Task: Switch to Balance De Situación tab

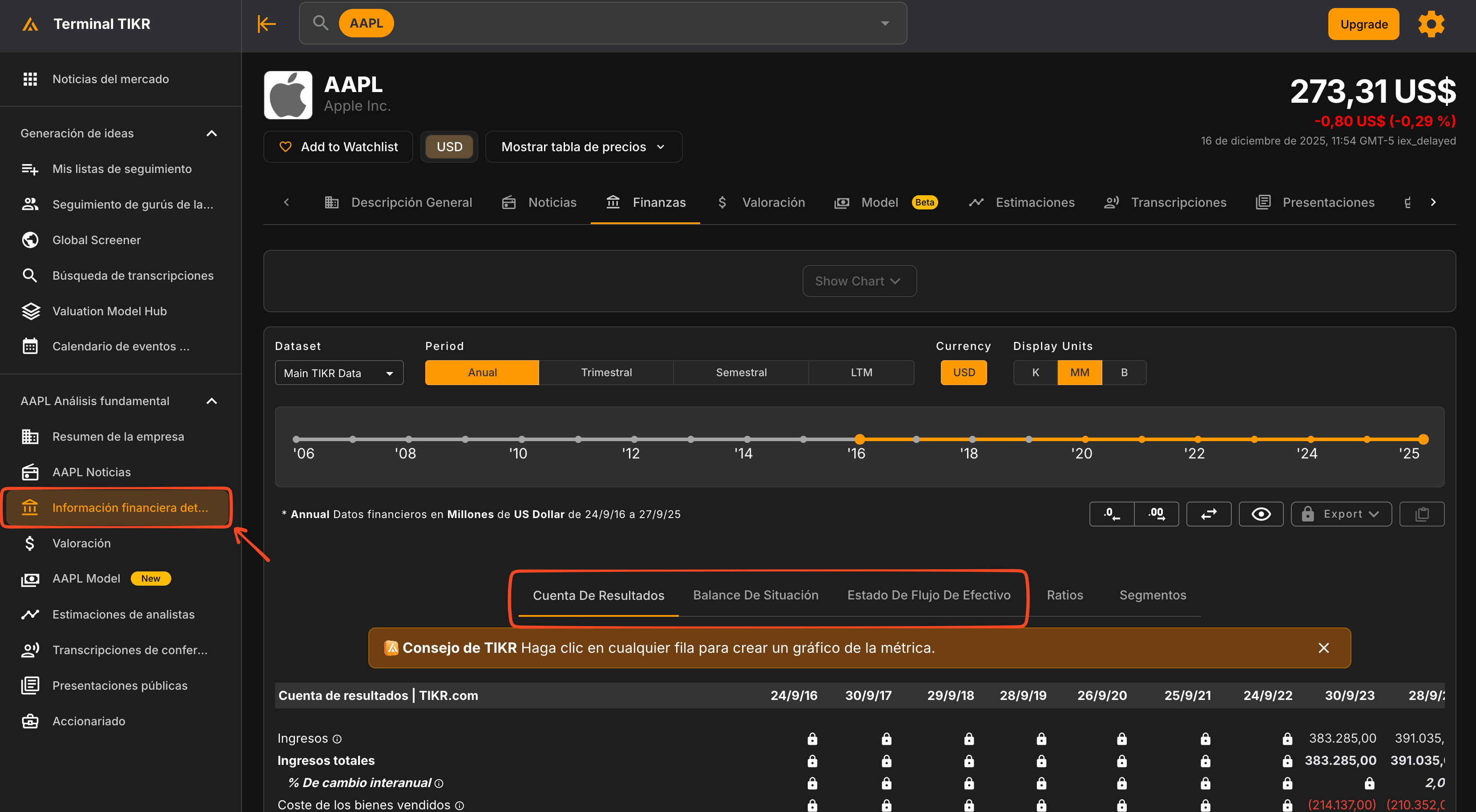Action: pos(755,595)
